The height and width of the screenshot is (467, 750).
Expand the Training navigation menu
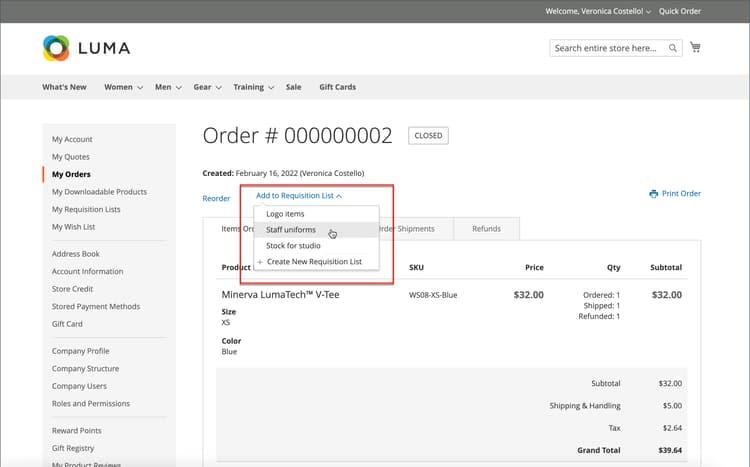pyautogui.click(x=254, y=87)
